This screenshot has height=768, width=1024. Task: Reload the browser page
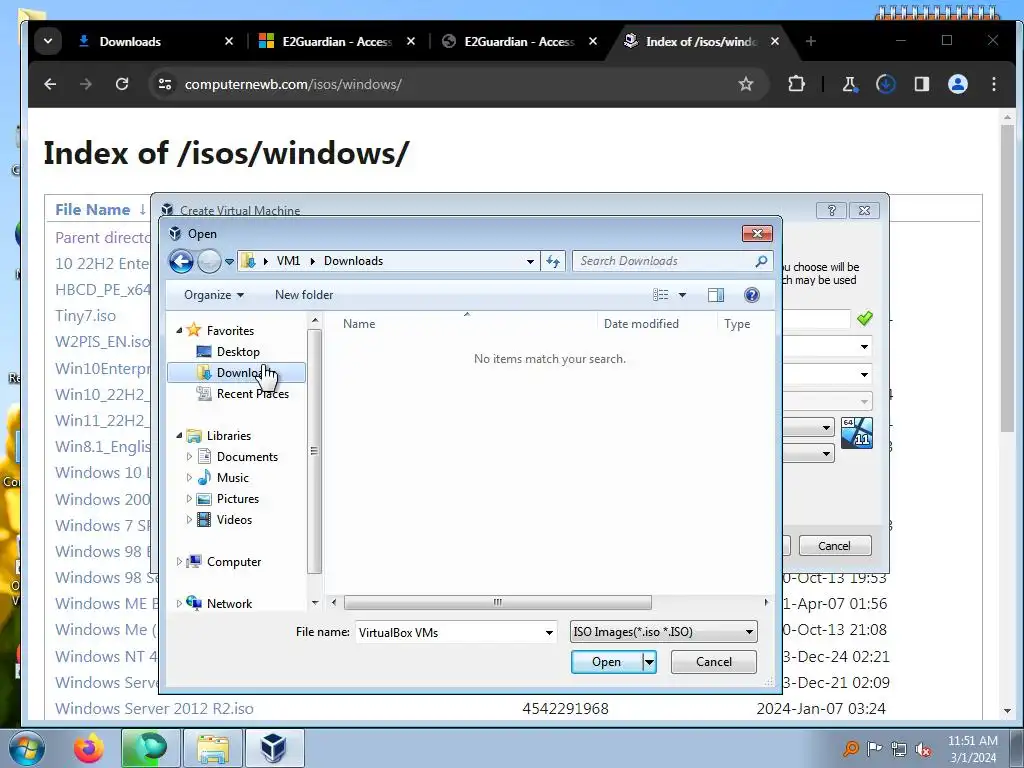[x=122, y=84]
